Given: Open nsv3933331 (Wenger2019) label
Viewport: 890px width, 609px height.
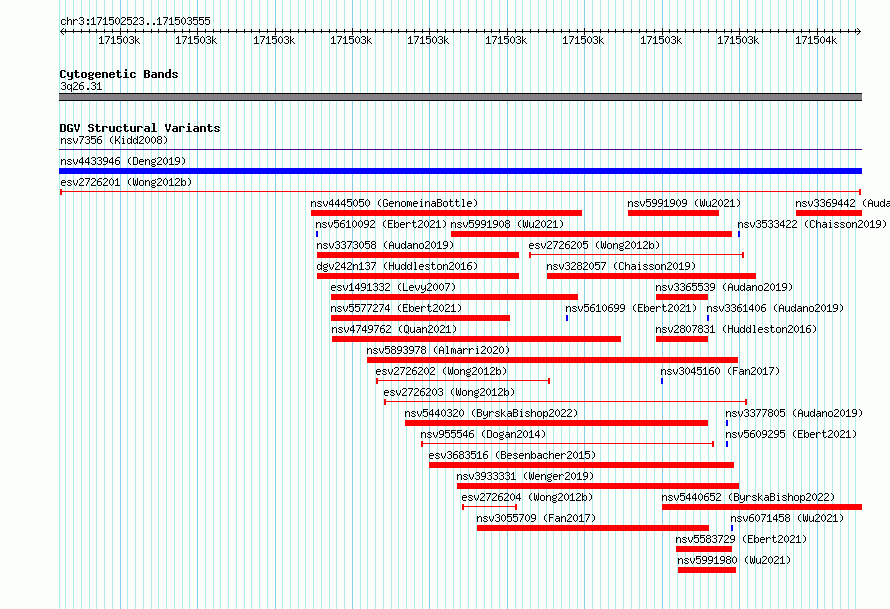Looking at the screenshot, I should click(x=526, y=476).
